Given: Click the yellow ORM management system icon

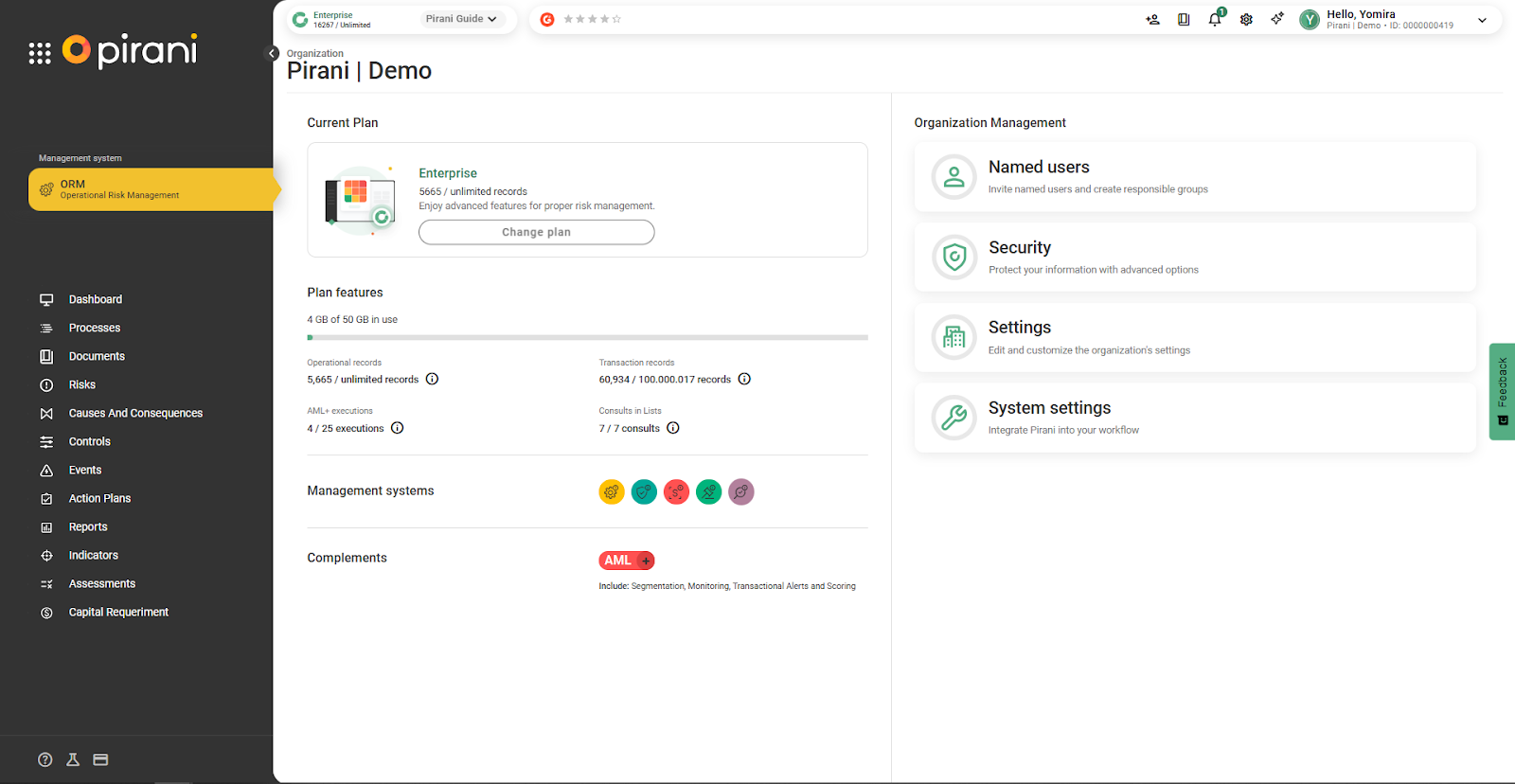Looking at the screenshot, I should (x=612, y=492).
